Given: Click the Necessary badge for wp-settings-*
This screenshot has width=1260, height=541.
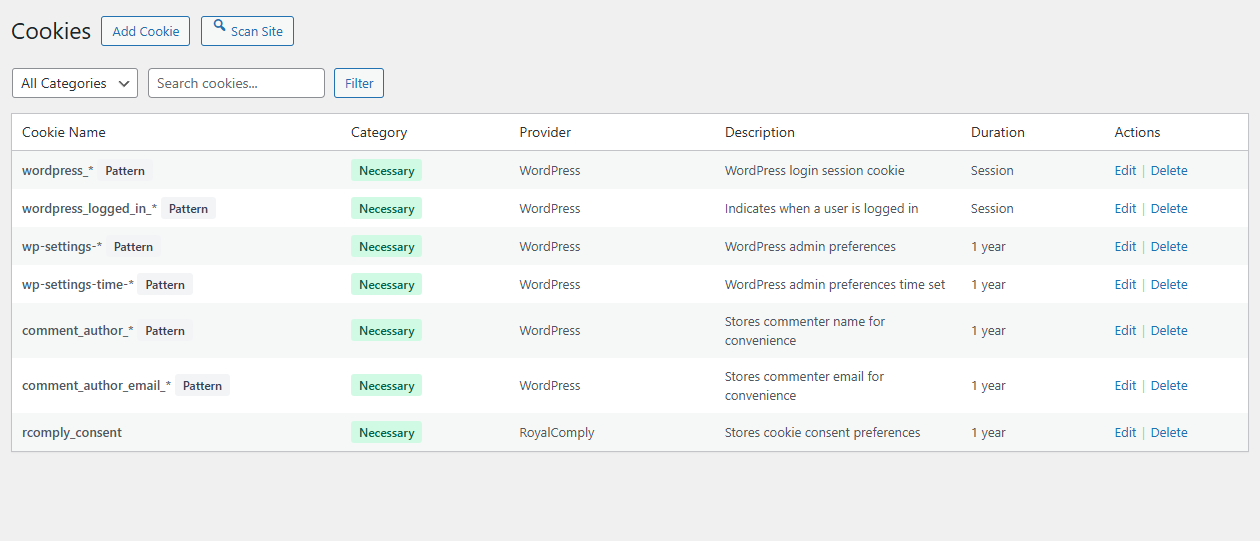Looking at the screenshot, I should click(x=386, y=246).
